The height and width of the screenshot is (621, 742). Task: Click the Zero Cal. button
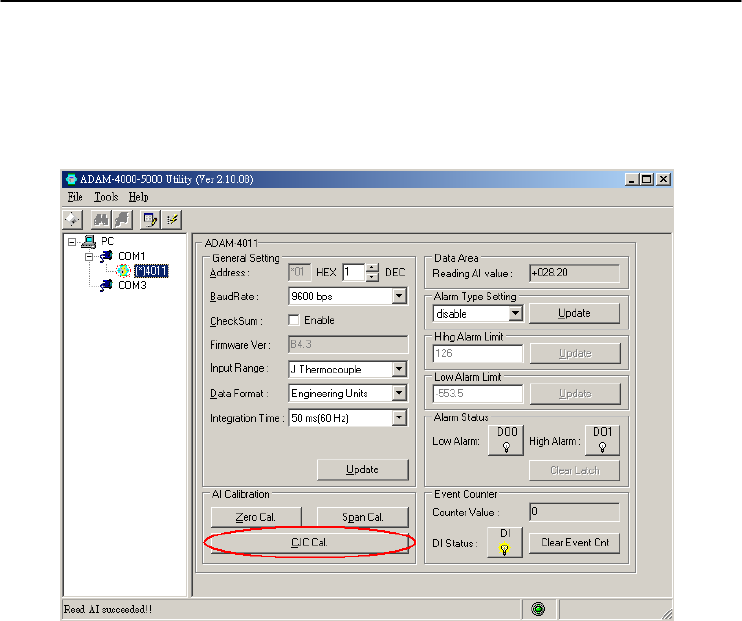tap(256, 517)
